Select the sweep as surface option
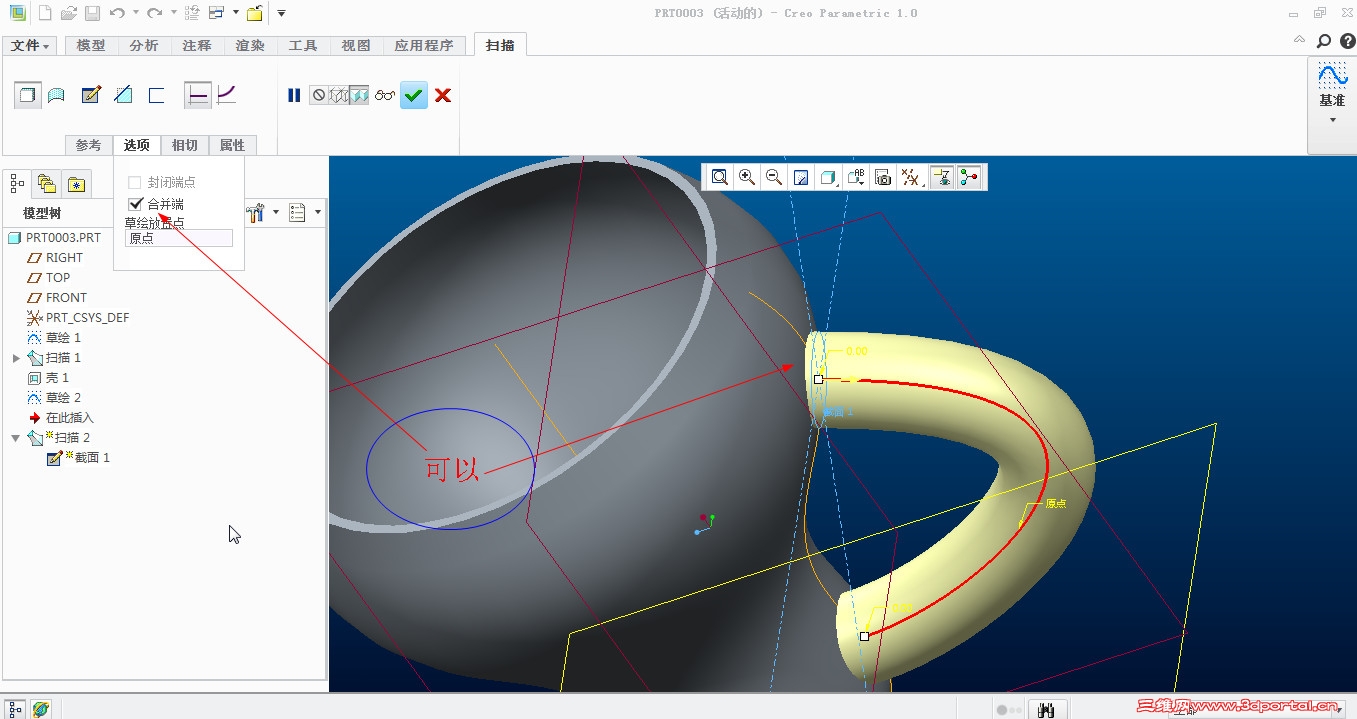 pyautogui.click(x=57, y=95)
